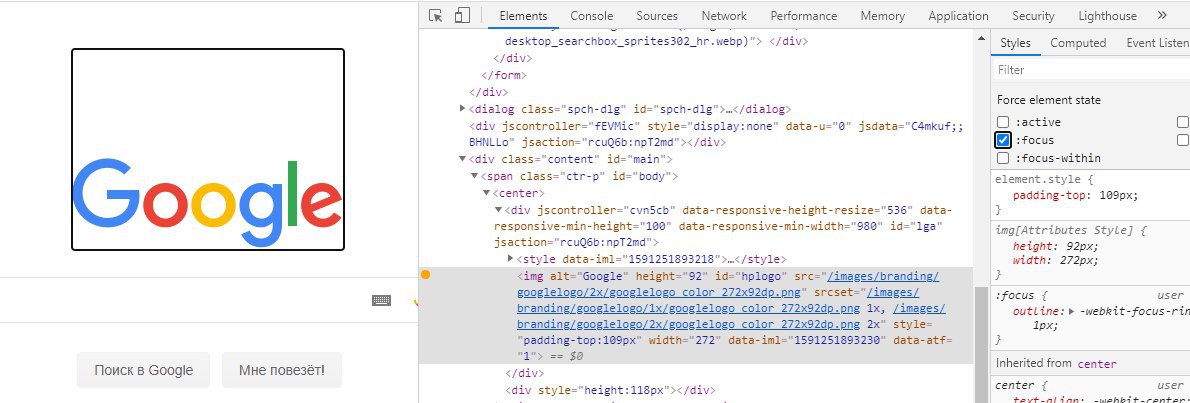Collapse the div jscontroller="cvn5cb" node
The height and width of the screenshot is (403, 1190).
click(x=499, y=209)
